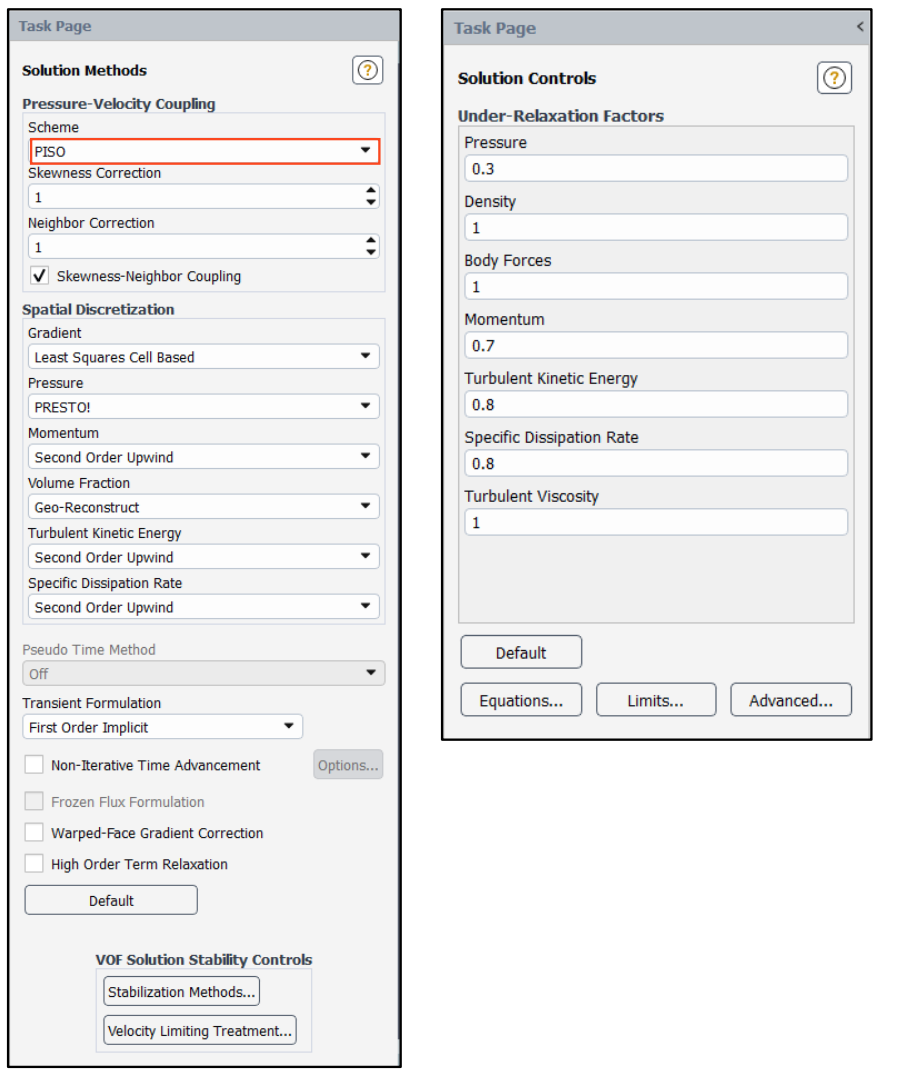Click Stabilization Methods button
Screen dimensions: 900x1075
click(x=182, y=992)
